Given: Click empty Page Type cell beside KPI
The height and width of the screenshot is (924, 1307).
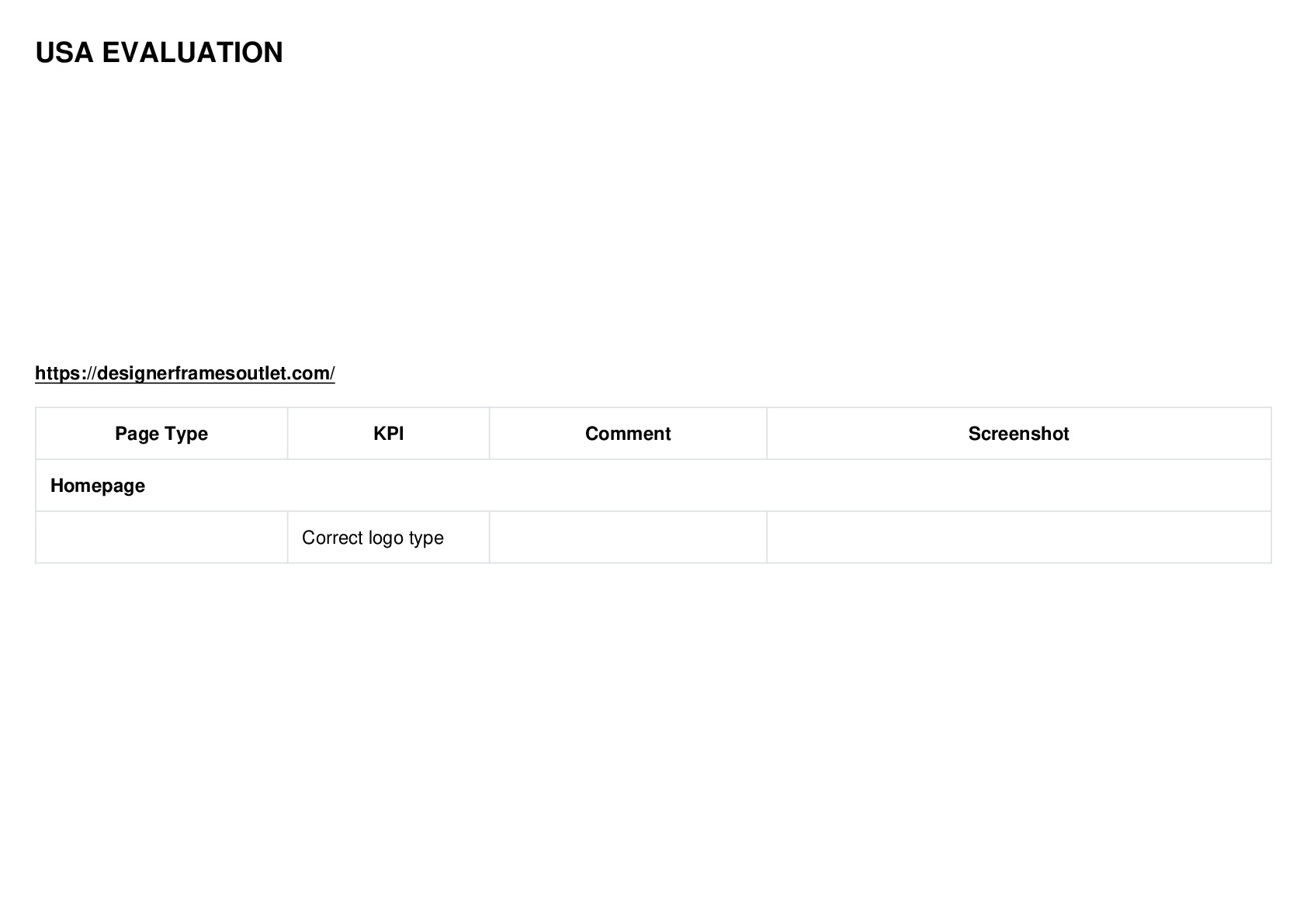Looking at the screenshot, I should 161,538.
